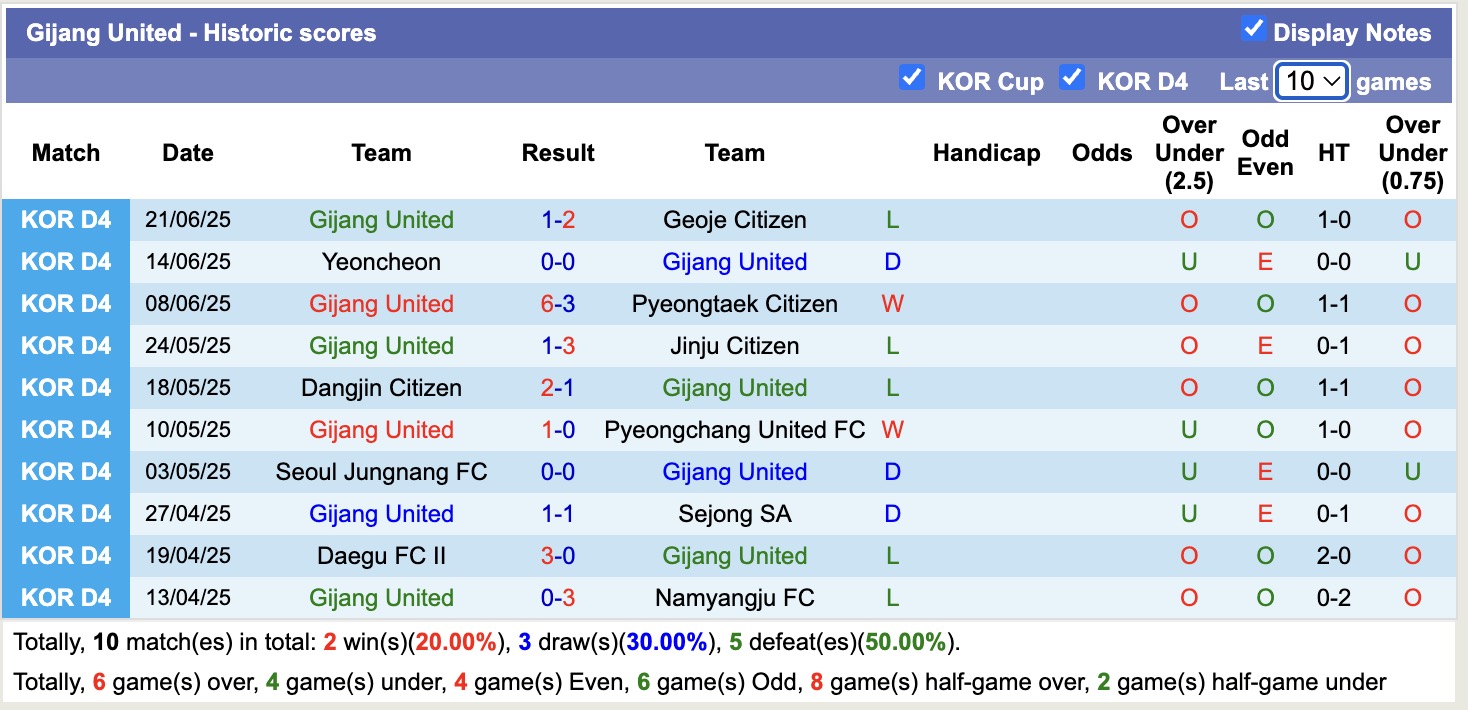The width and height of the screenshot is (1468, 710).
Task: Open Gijang United from the match against Geoje Citizen
Action: pyautogui.click(x=381, y=219)
